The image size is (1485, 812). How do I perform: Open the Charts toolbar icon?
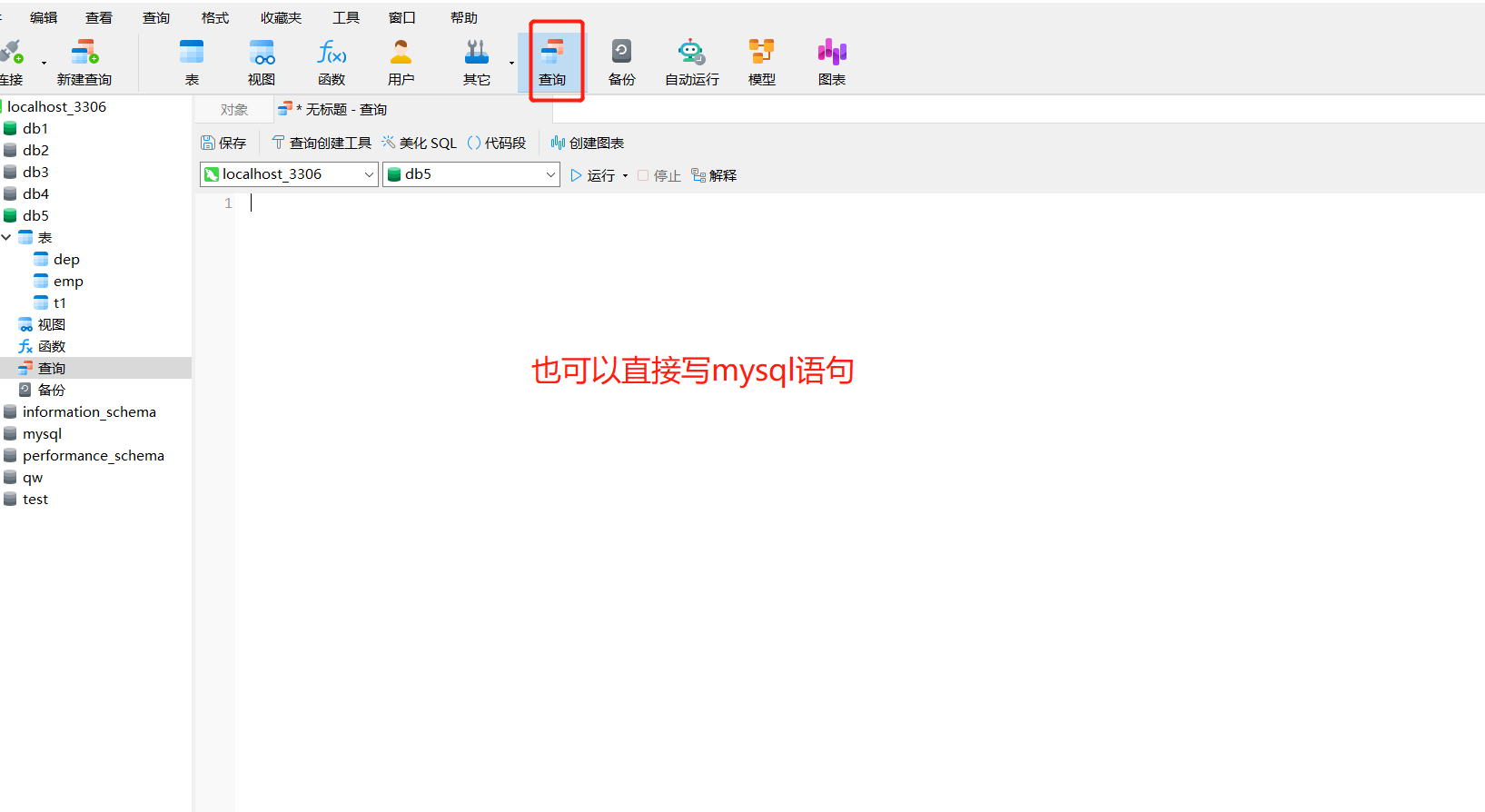point(832,62)
